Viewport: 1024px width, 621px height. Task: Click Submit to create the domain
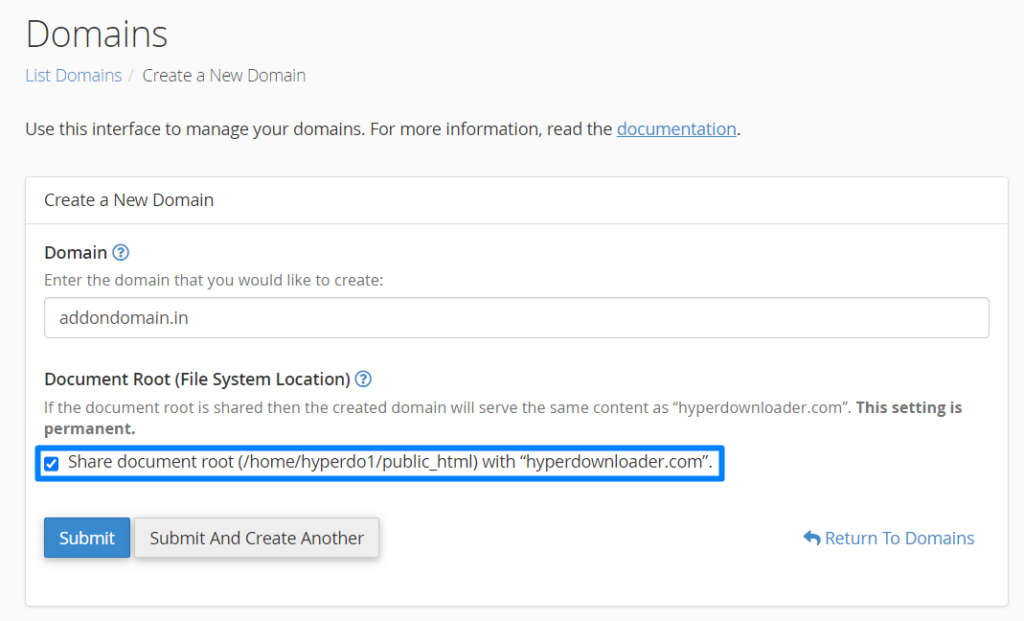click(86, 537)
